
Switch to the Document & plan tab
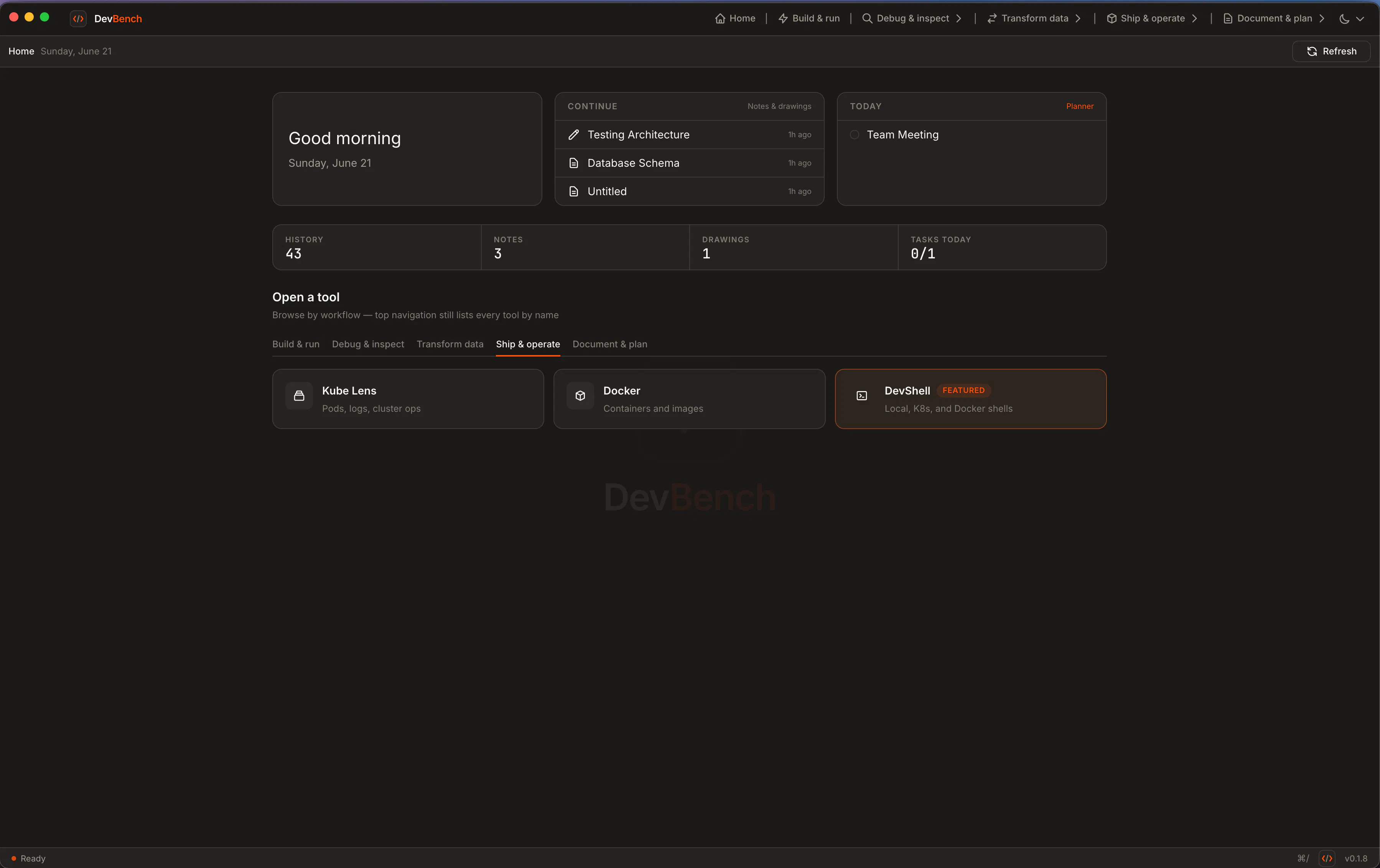point(610,344)
